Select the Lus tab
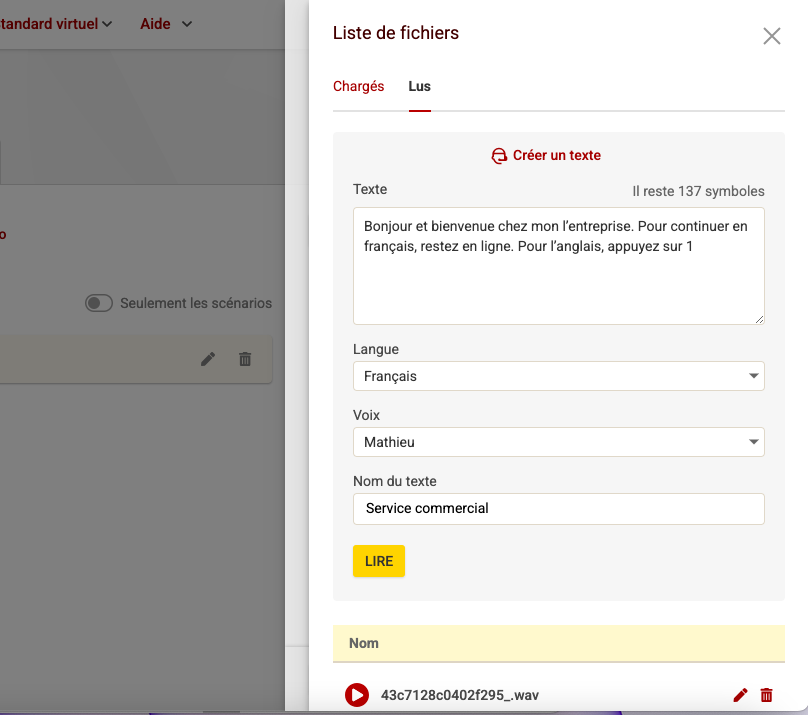 (419, 87)
